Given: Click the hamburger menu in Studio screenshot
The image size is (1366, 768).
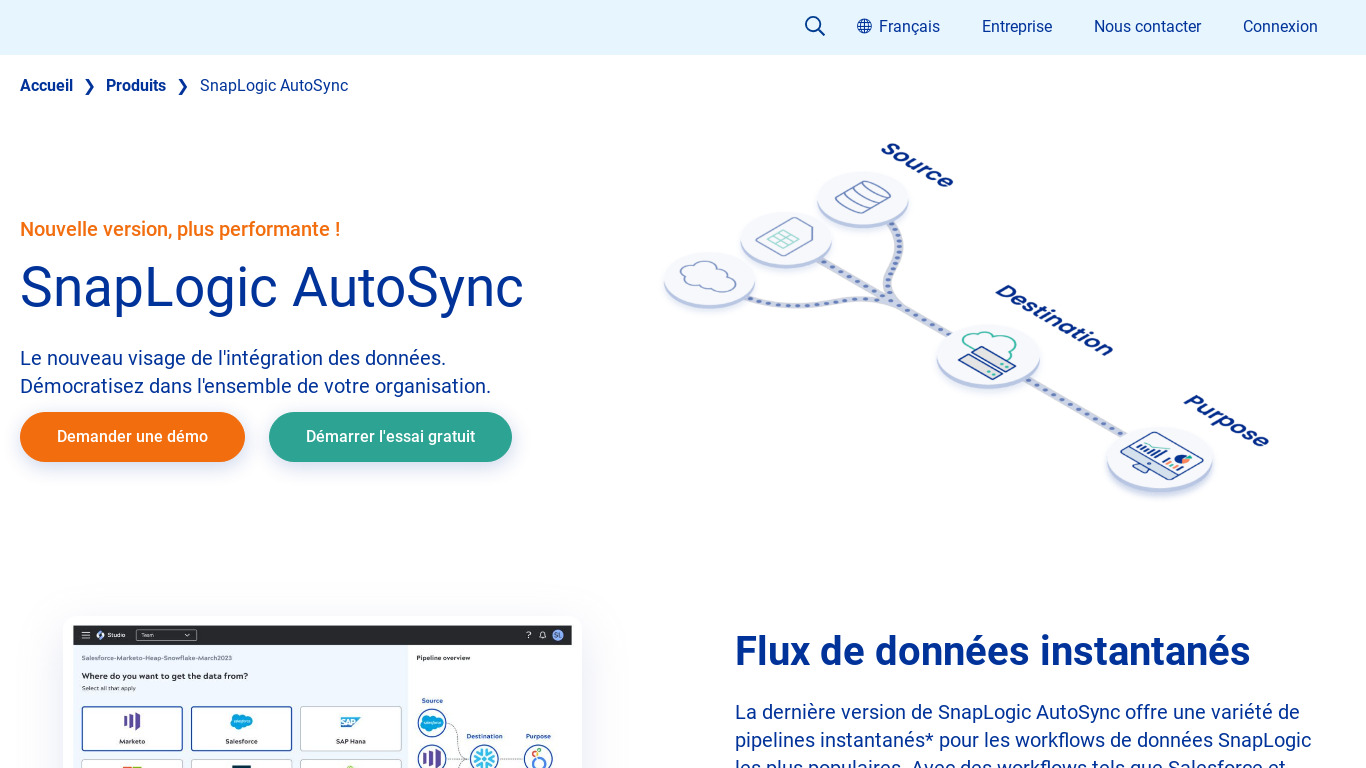Looking at the screenshot, I should (86, 635).
